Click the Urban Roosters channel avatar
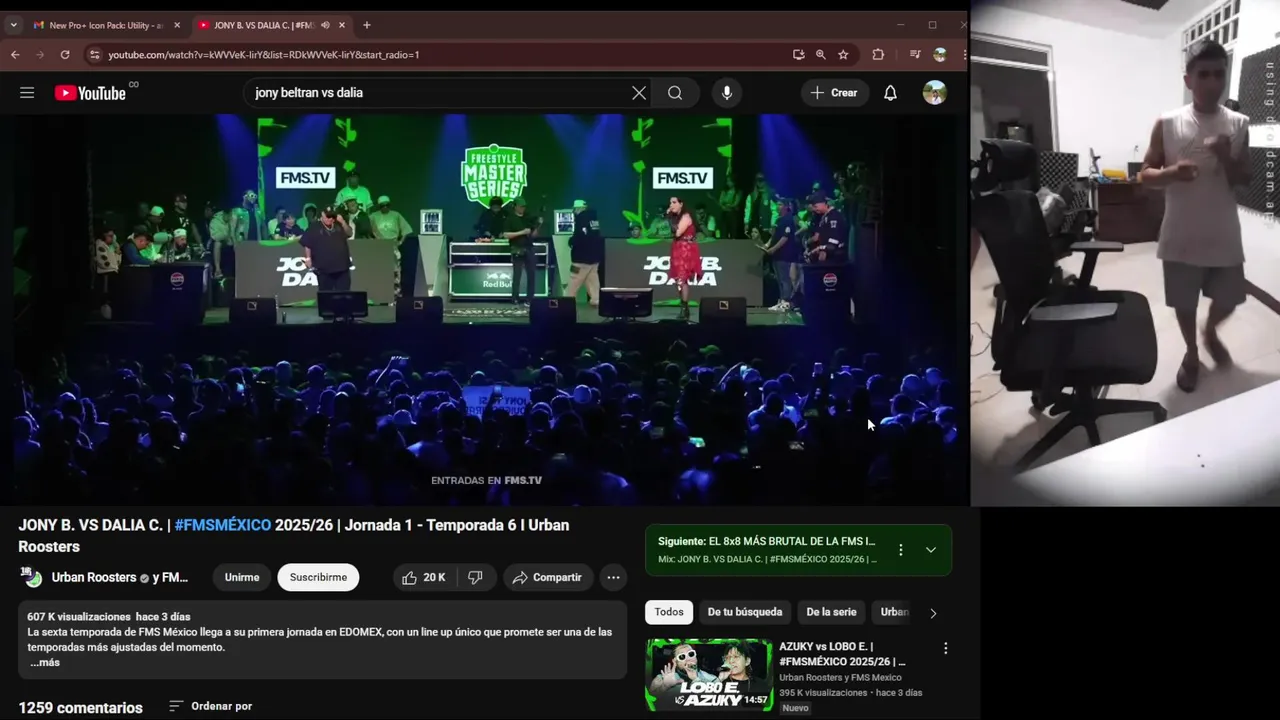The height and width of the screenshot is (720, 1280). point(32,577)
